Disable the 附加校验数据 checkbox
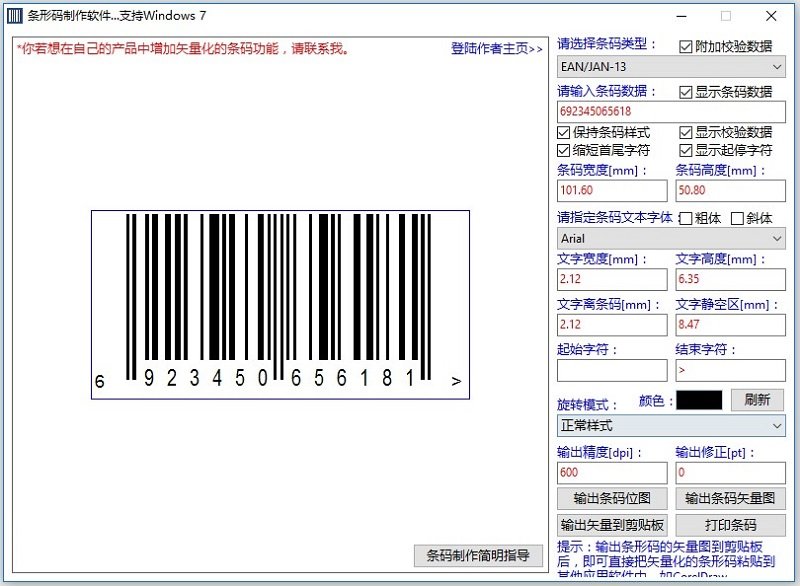 (x=685, y=44)
